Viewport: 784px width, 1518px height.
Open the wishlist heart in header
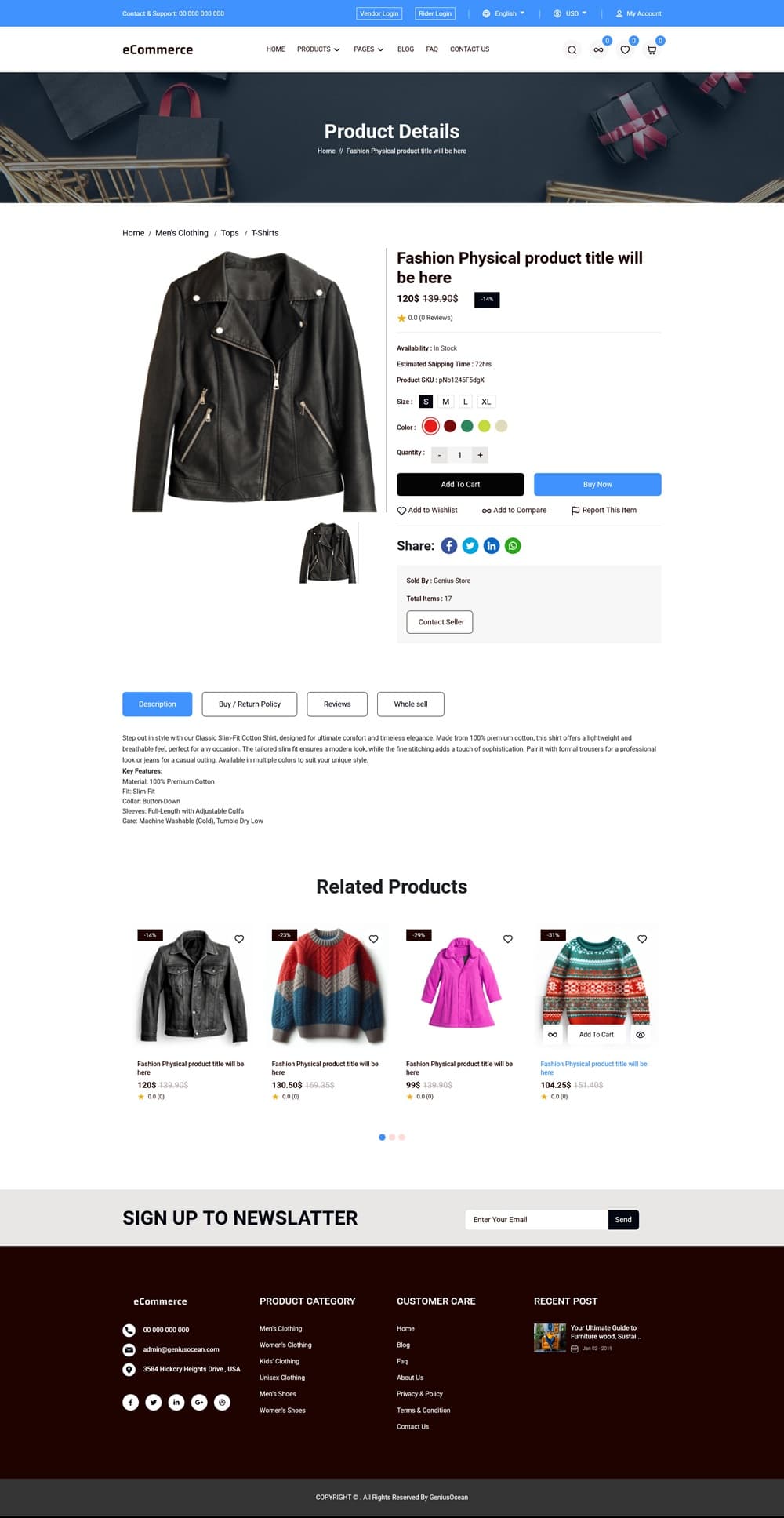(x=625, y=49)
